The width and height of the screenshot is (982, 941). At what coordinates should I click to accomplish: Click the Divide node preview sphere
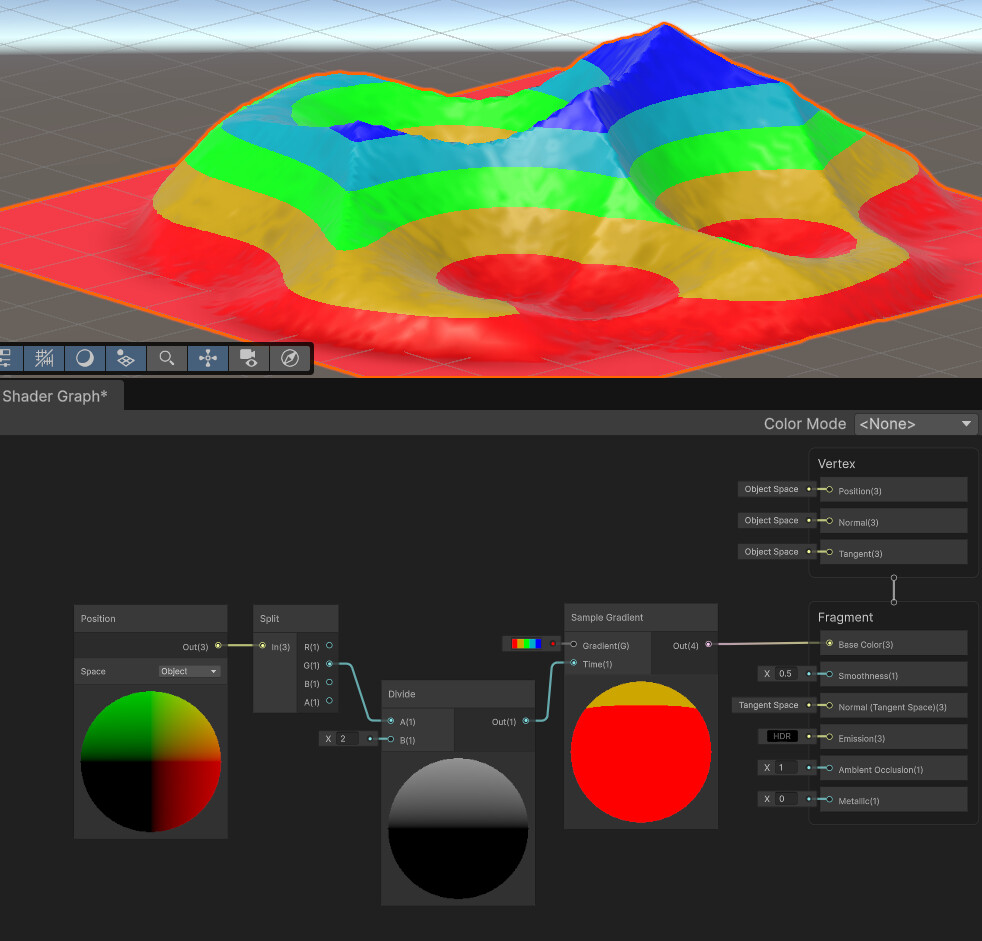[x=457, y=828]
